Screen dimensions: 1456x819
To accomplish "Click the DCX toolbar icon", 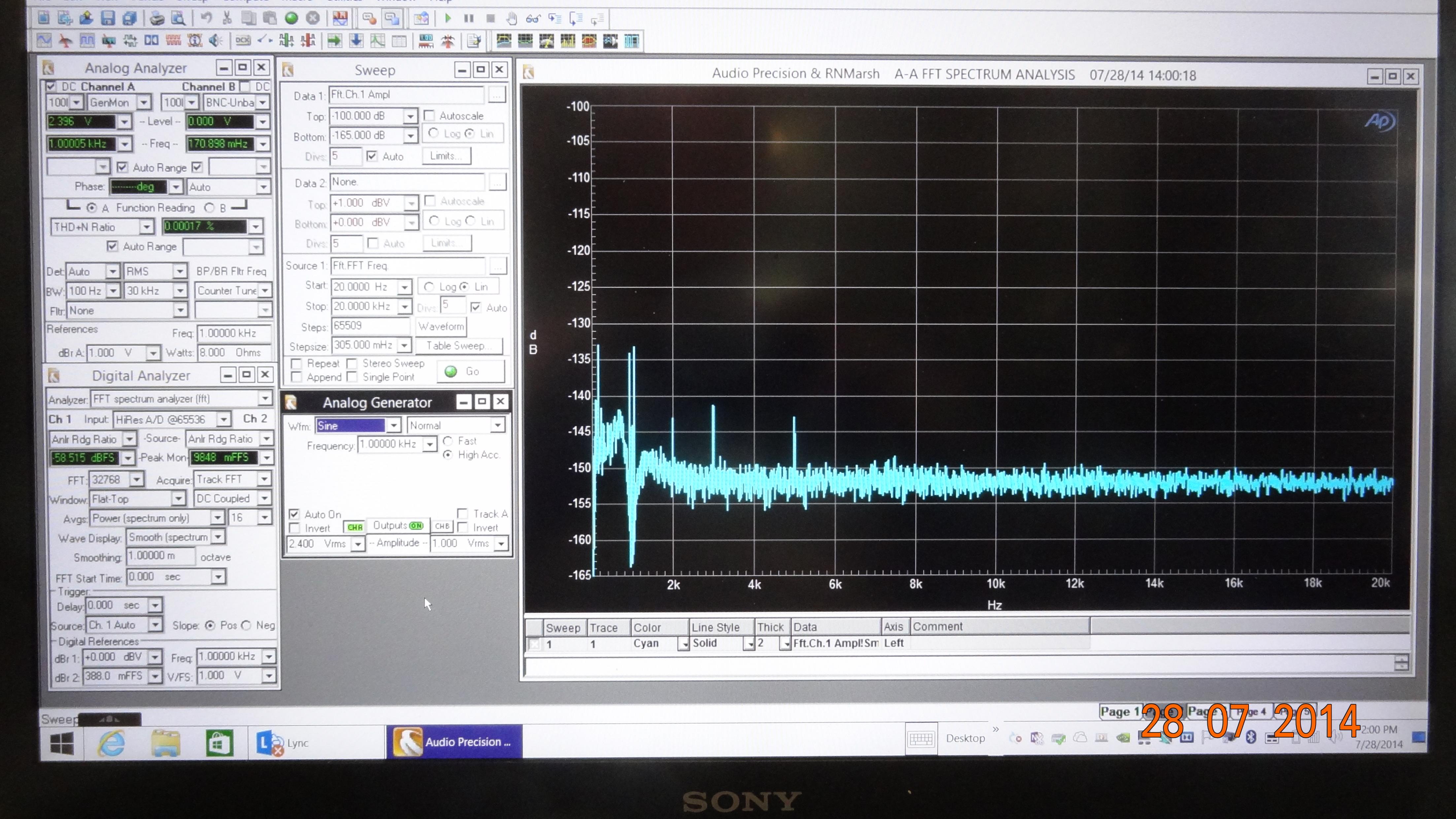I will point(243,40).
